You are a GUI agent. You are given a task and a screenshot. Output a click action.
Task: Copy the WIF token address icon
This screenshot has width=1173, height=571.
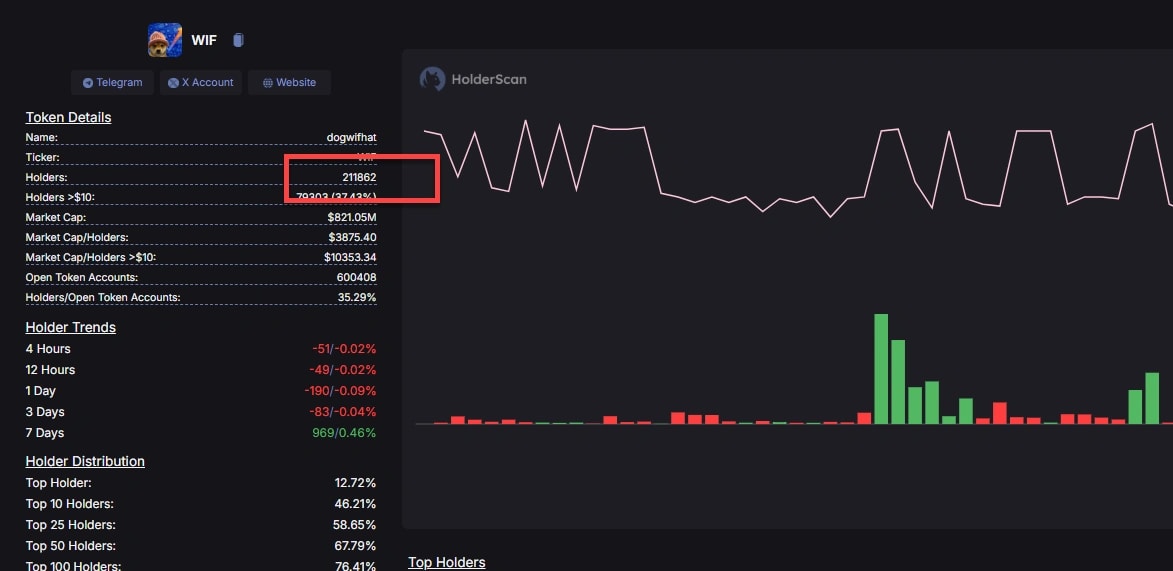tap(238, 40)
